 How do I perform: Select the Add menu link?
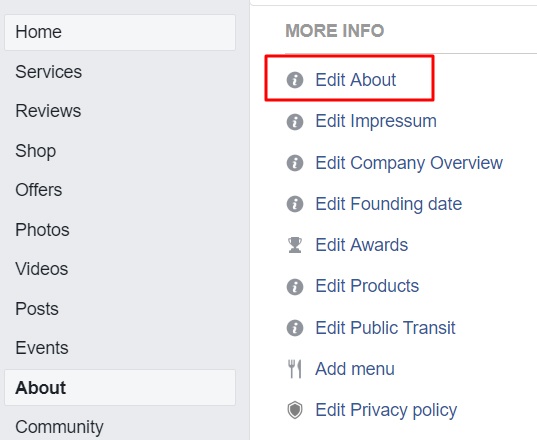(355, 369)
